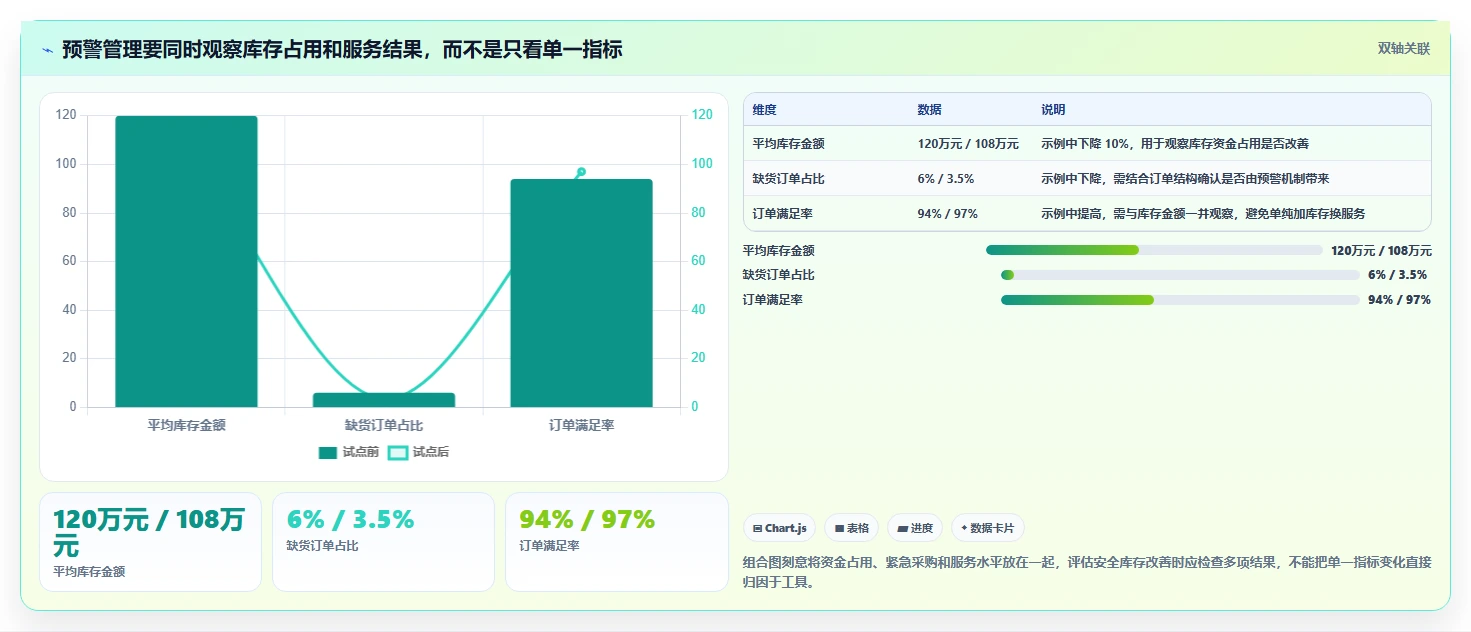
Task: Click the line point above 订单满足率 bar
Action: tap(581, 172)
